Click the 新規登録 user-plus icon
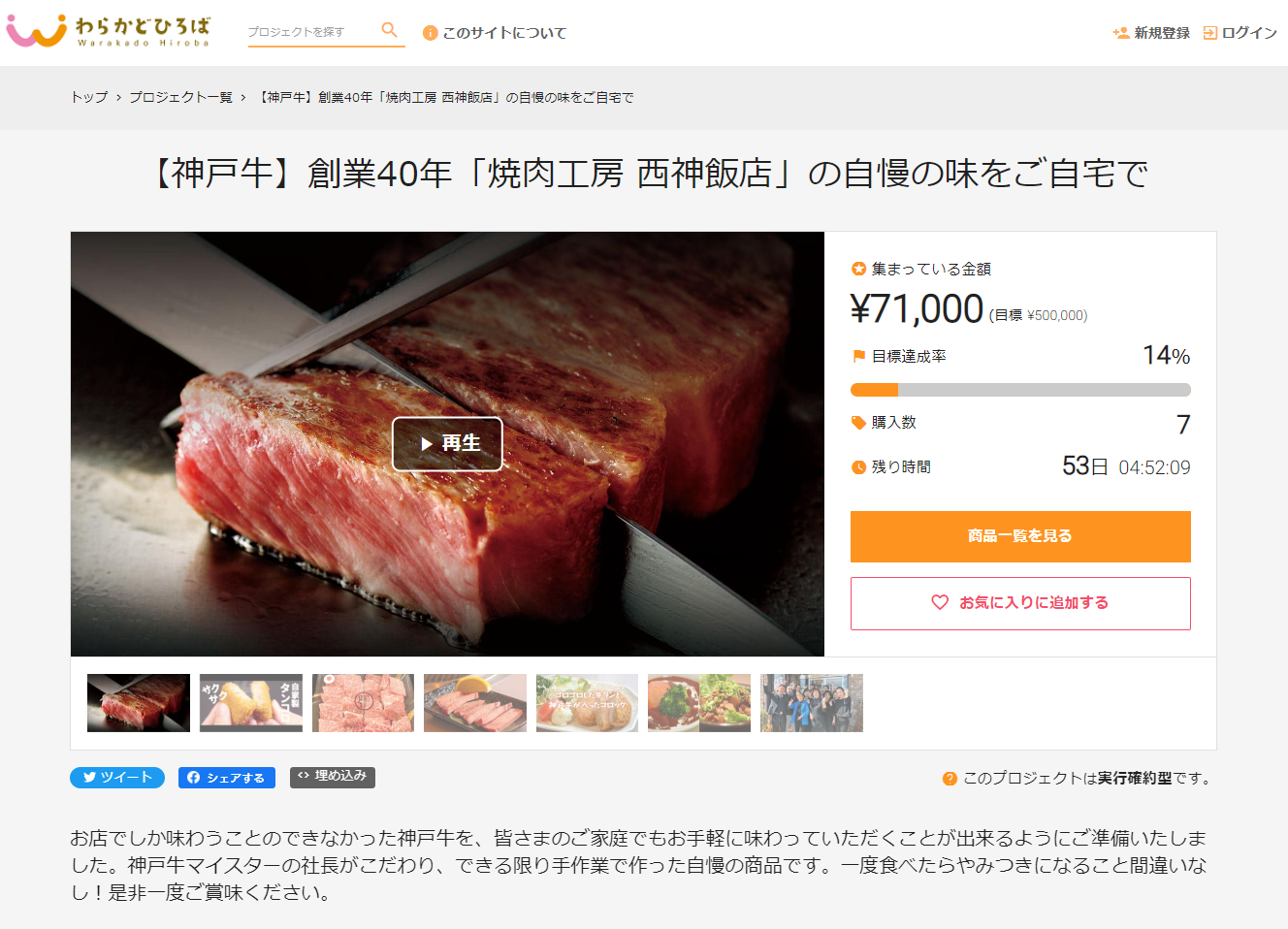 [x=1121, y=33]
